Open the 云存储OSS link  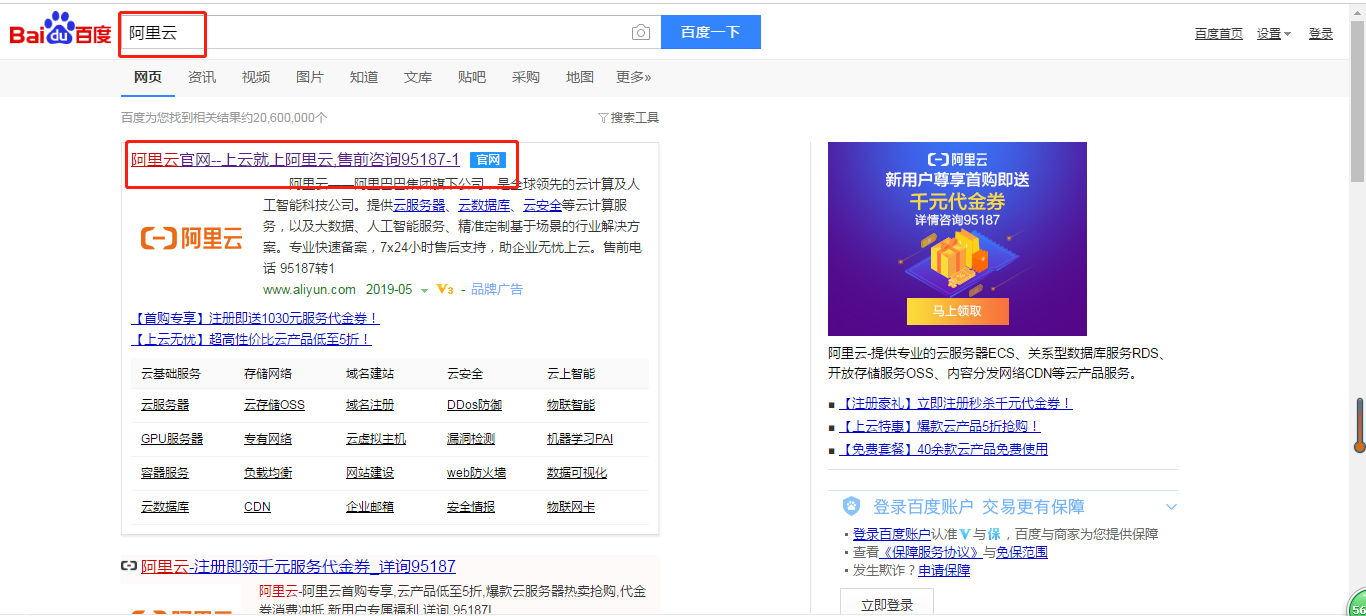274,405
